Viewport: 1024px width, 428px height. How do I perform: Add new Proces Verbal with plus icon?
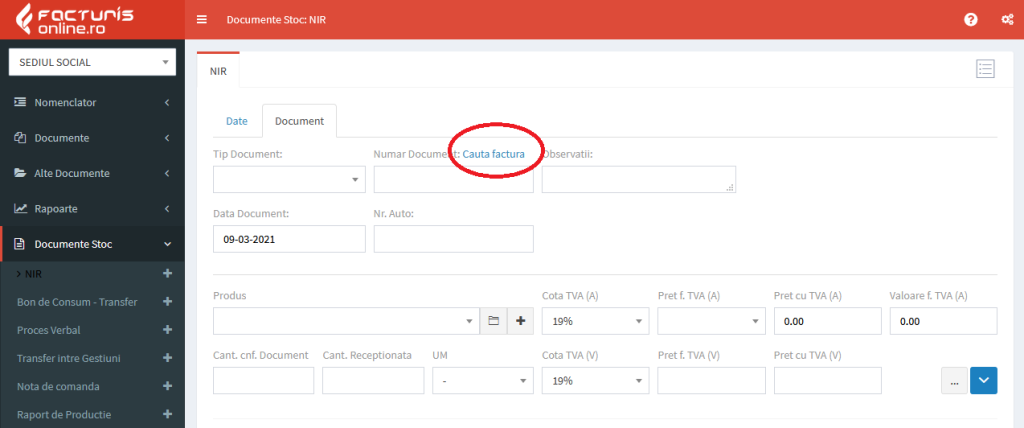(167, 330)
